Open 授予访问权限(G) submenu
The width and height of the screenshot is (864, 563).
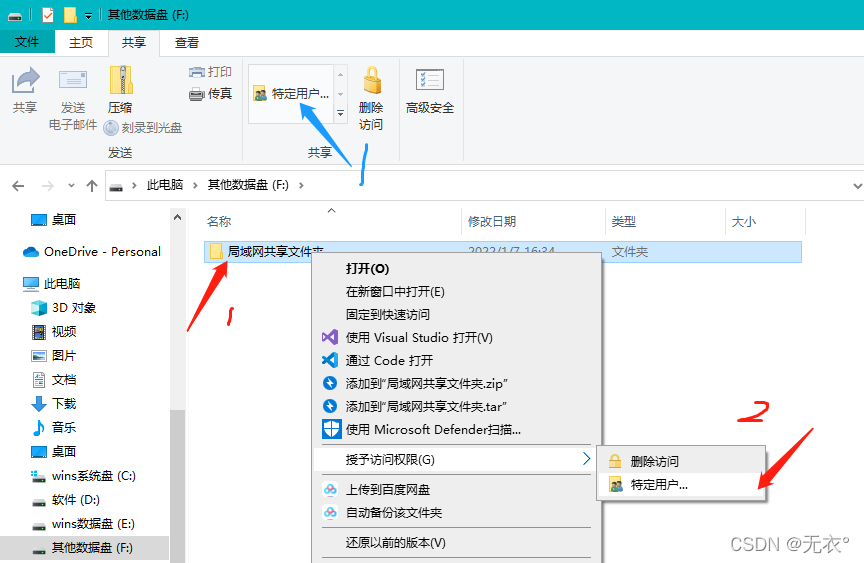pyautogui.click(x=456, y=459)
